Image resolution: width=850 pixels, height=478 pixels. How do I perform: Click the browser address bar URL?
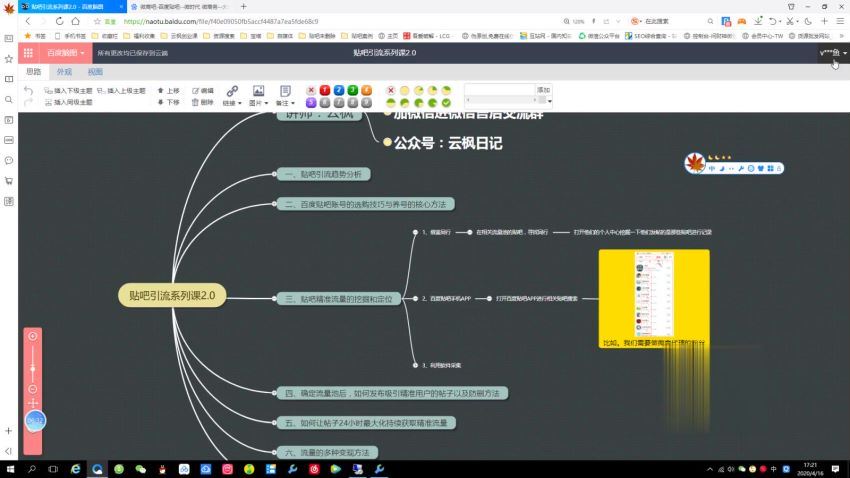221,21
